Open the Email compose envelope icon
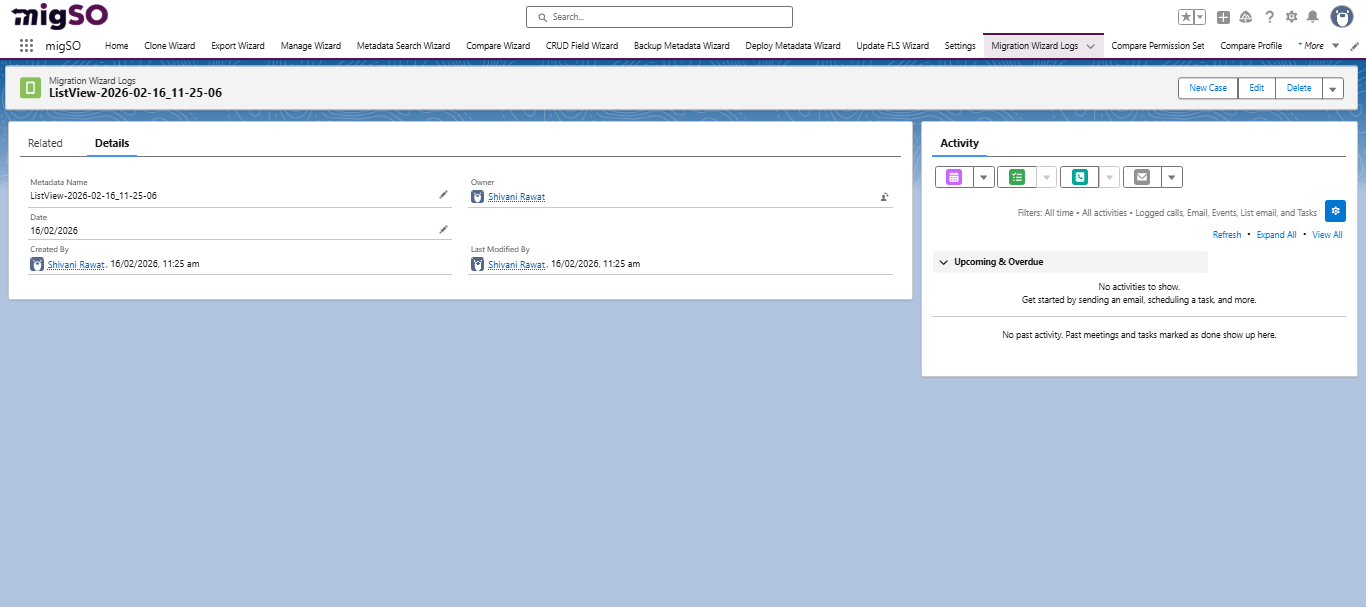 (x=1141, y=176)
